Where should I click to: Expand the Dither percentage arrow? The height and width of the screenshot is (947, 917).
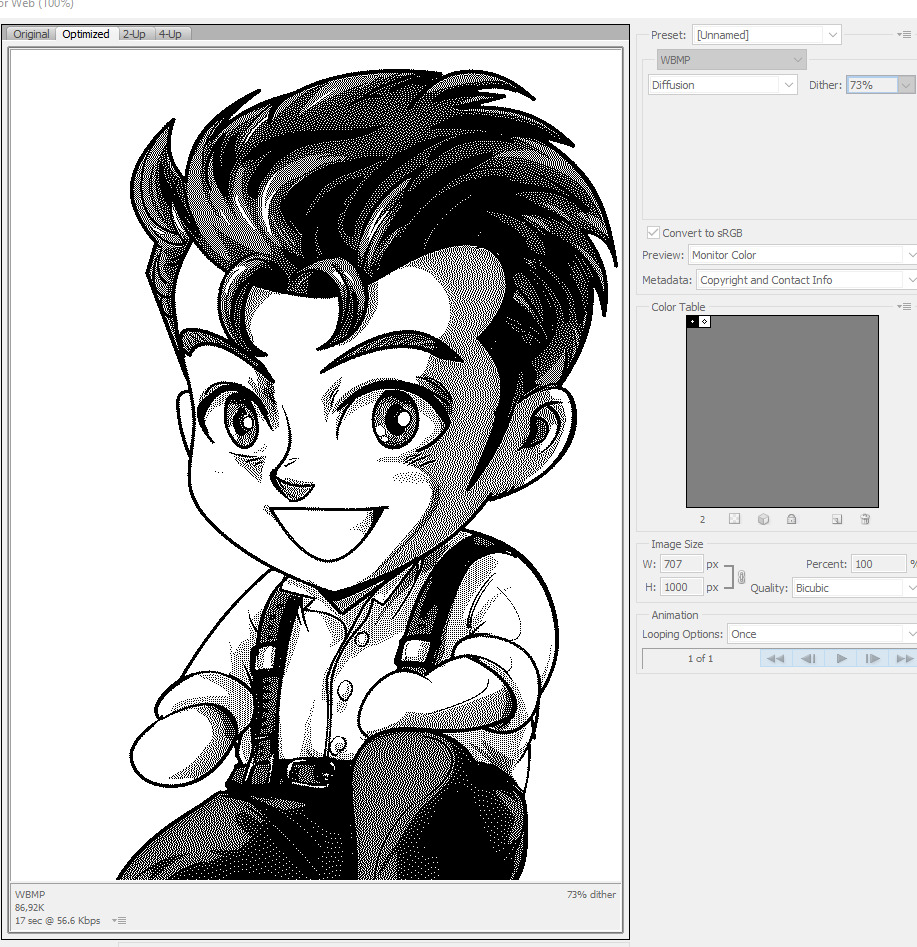[x=906, y=85]
